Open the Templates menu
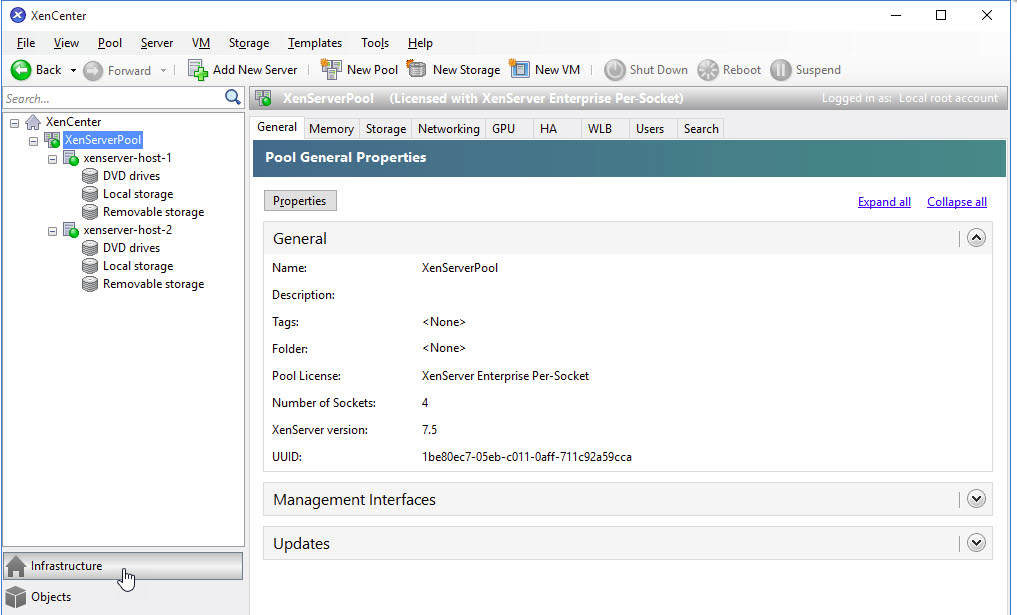This screenshot has height=615, width=1017. coord(315,43)
